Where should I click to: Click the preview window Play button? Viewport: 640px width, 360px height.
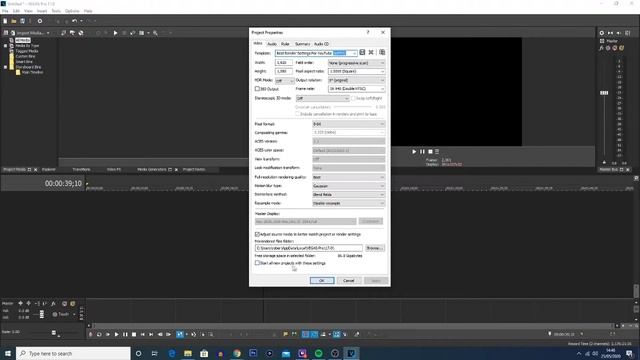point(414,151)
